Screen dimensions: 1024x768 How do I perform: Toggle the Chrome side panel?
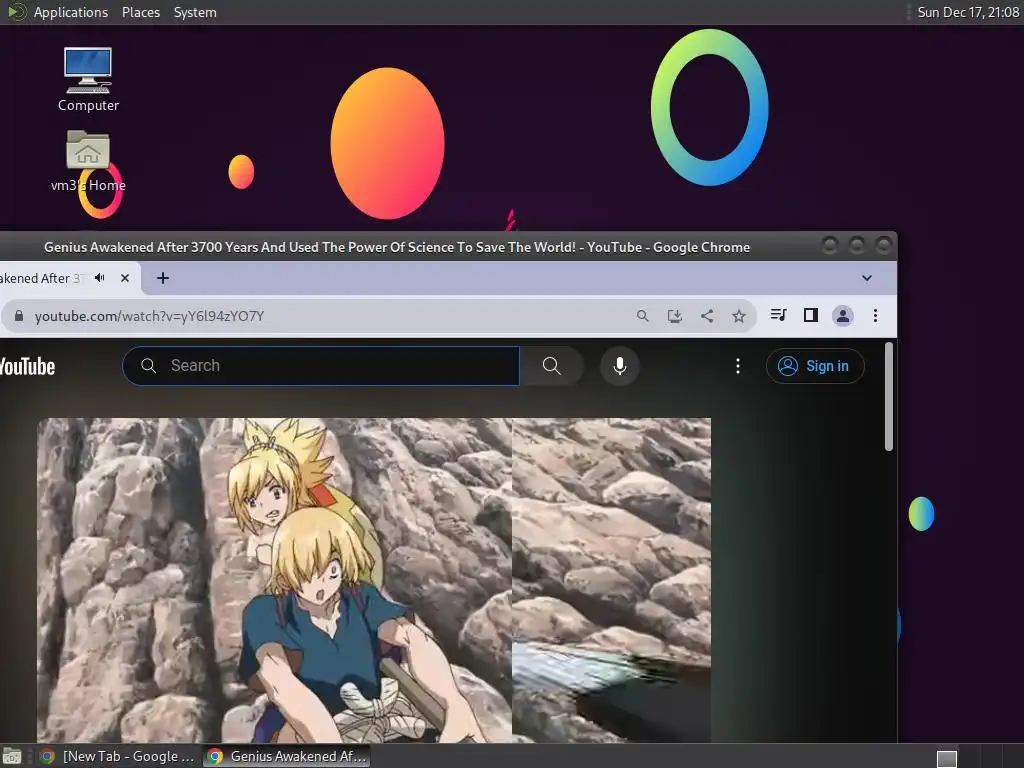click(x=810, y=315)
